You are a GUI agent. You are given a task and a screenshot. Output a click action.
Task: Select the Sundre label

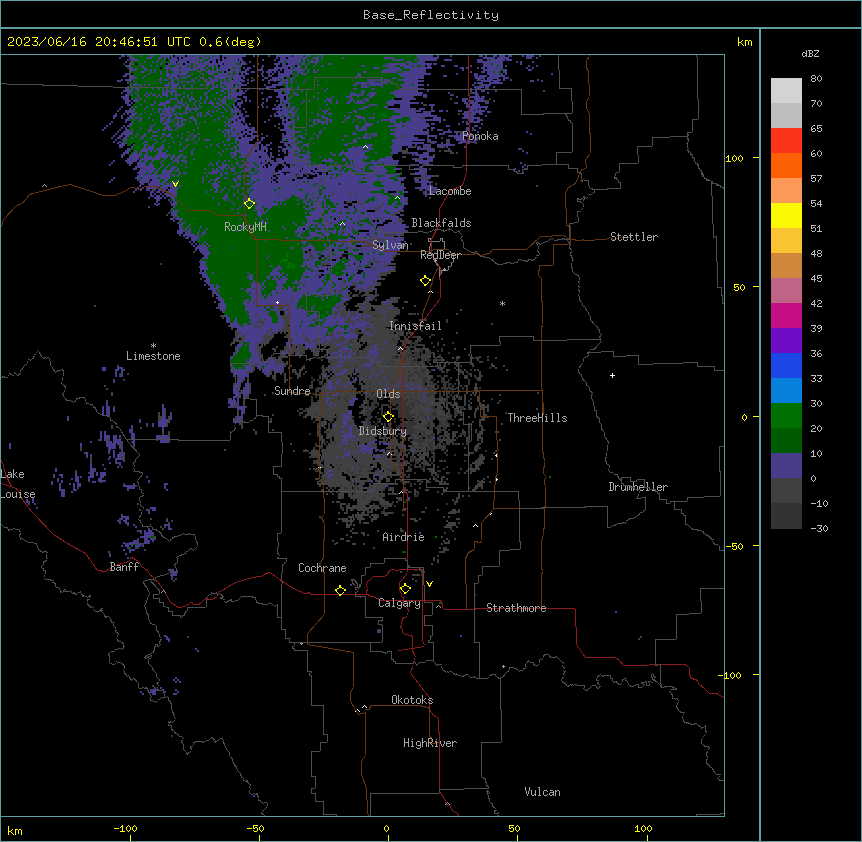pos(292,391)
